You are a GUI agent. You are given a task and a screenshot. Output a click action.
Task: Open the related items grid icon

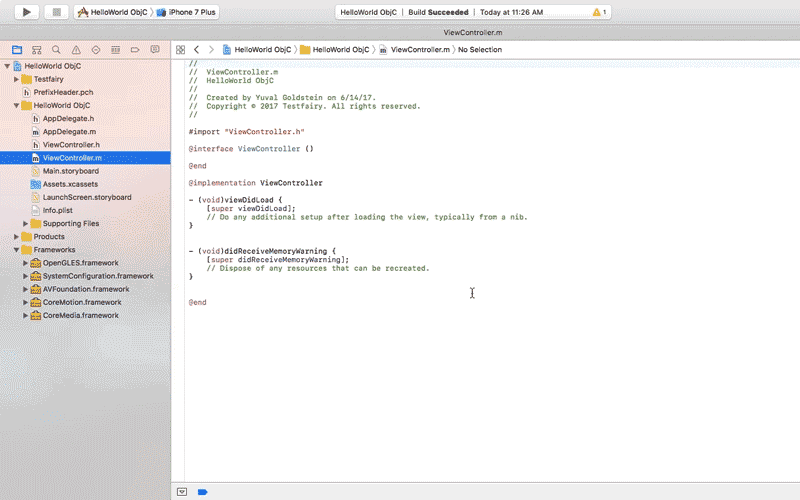point(180,49)
